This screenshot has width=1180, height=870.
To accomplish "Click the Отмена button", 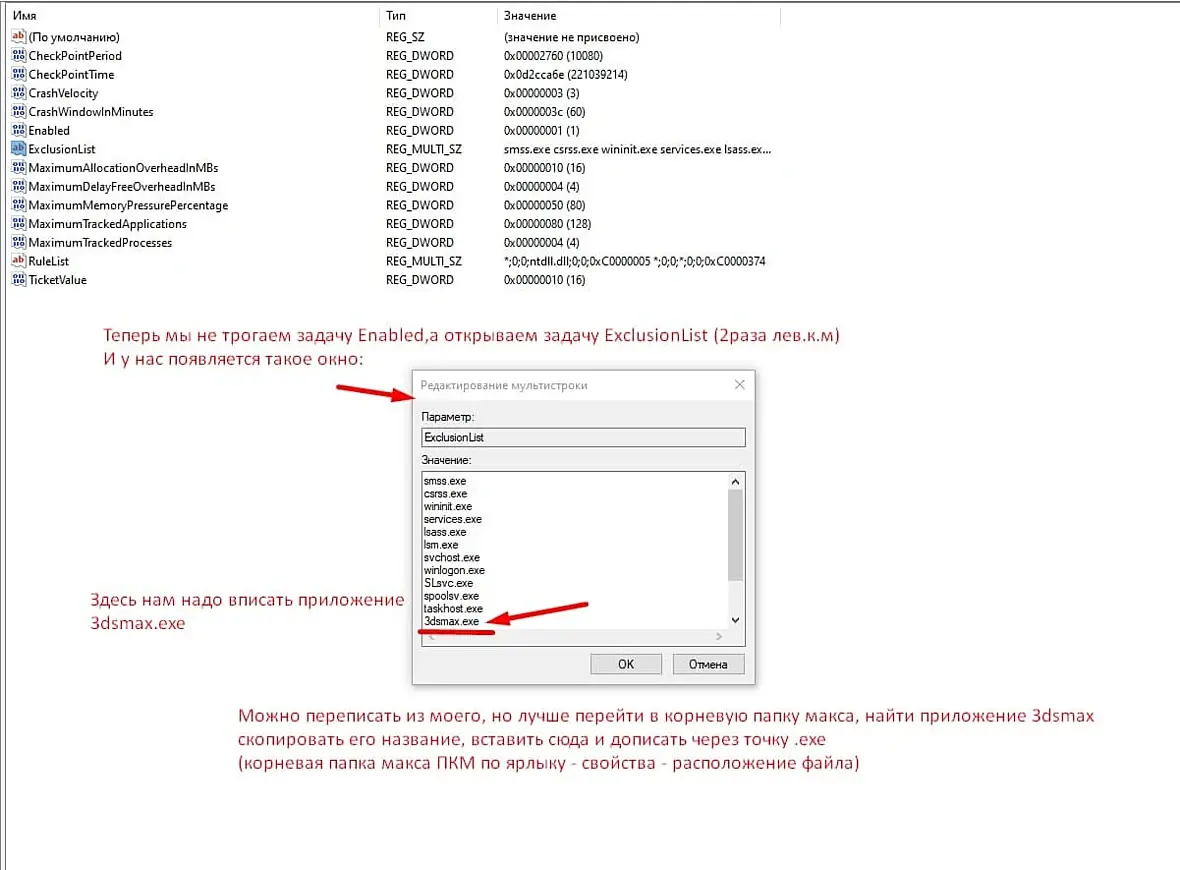I will [x=708, y=664].
